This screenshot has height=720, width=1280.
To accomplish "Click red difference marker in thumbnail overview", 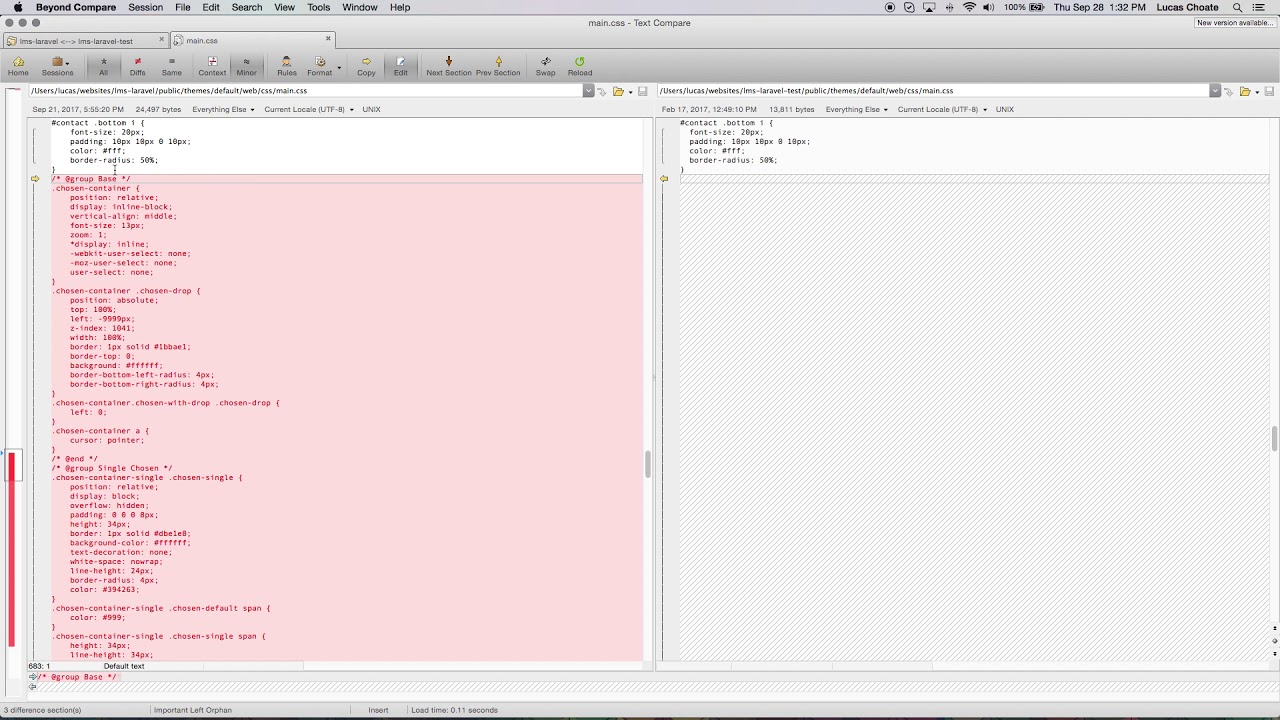I will click(x=12, y=550).
